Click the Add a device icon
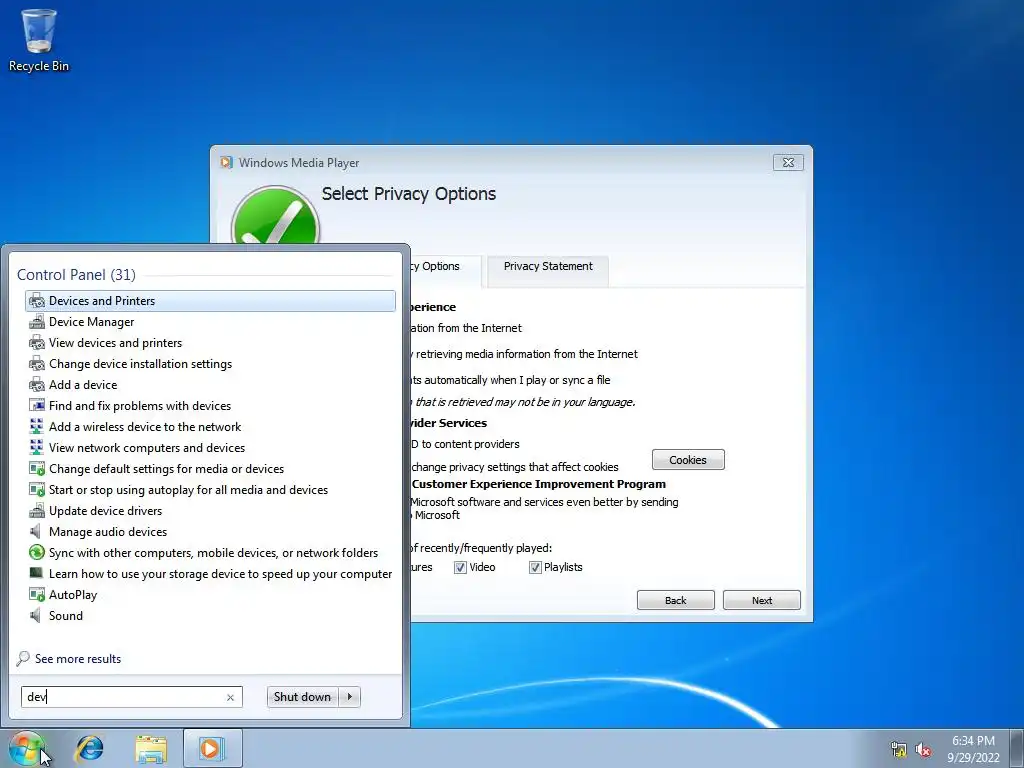Screen dimensions: 1024x768 pyautogui.click(x=37, y=385)
